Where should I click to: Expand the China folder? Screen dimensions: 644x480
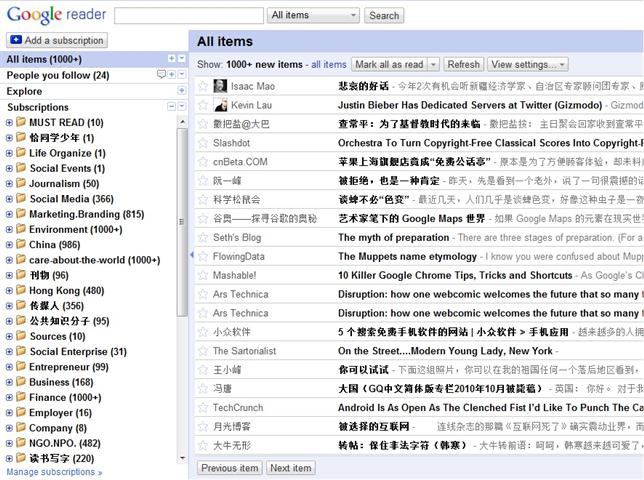[9, 245]
